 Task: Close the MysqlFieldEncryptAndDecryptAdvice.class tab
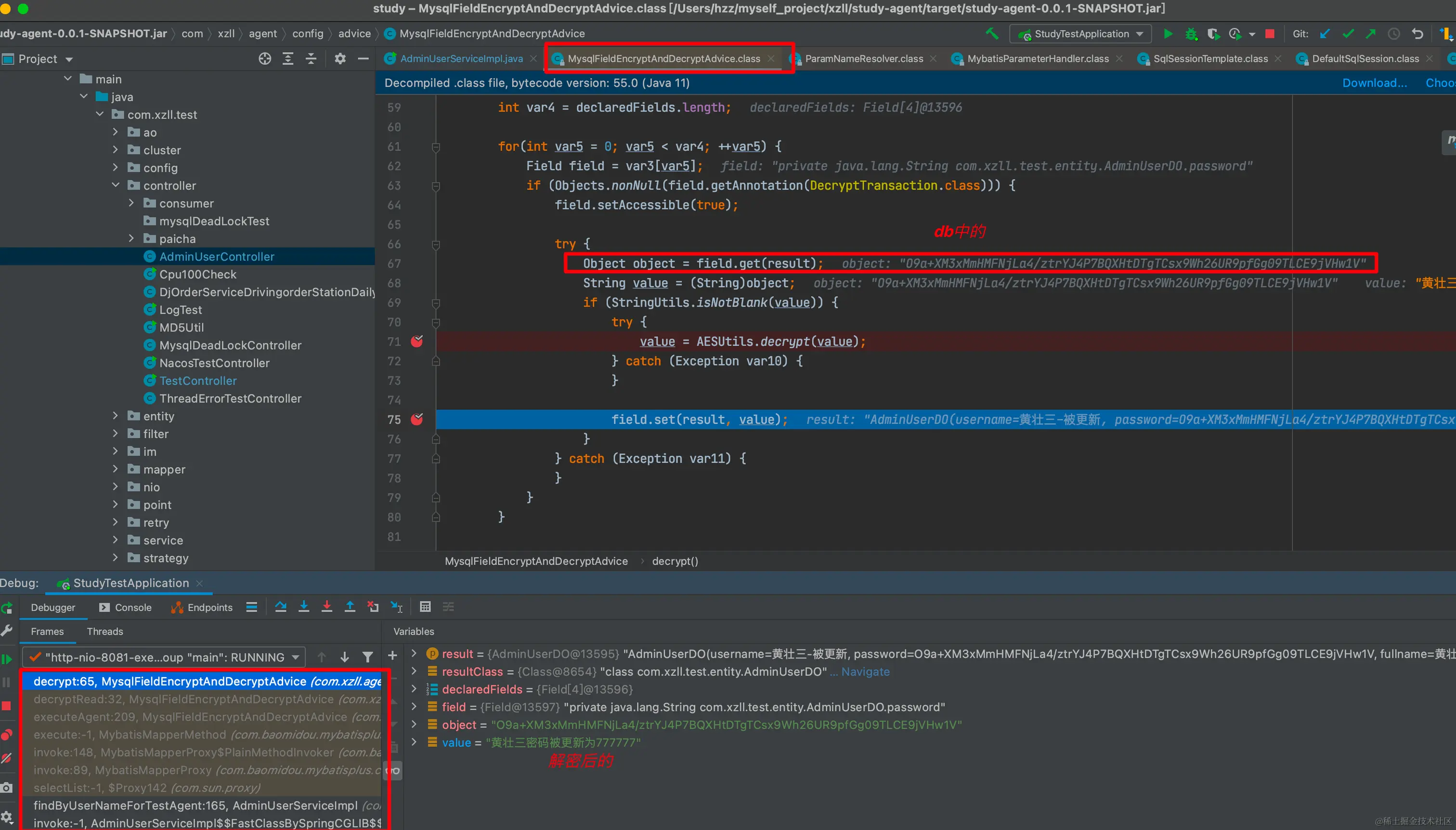[771, 59]
